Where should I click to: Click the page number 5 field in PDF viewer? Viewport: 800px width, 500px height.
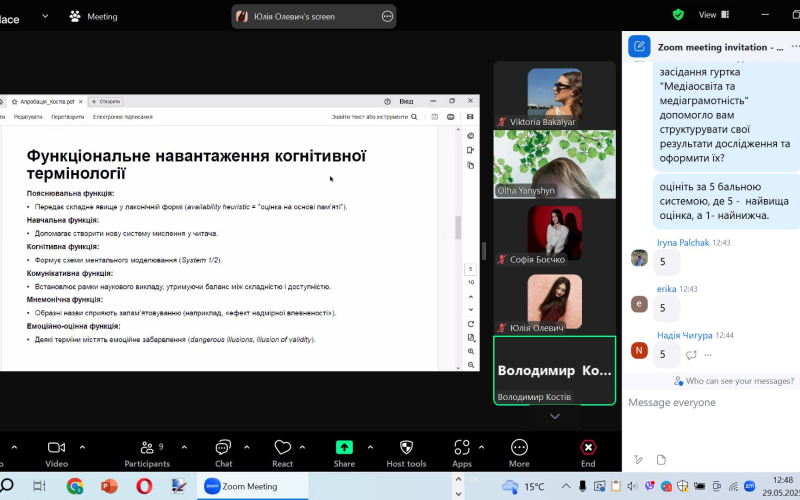point(470,269)
